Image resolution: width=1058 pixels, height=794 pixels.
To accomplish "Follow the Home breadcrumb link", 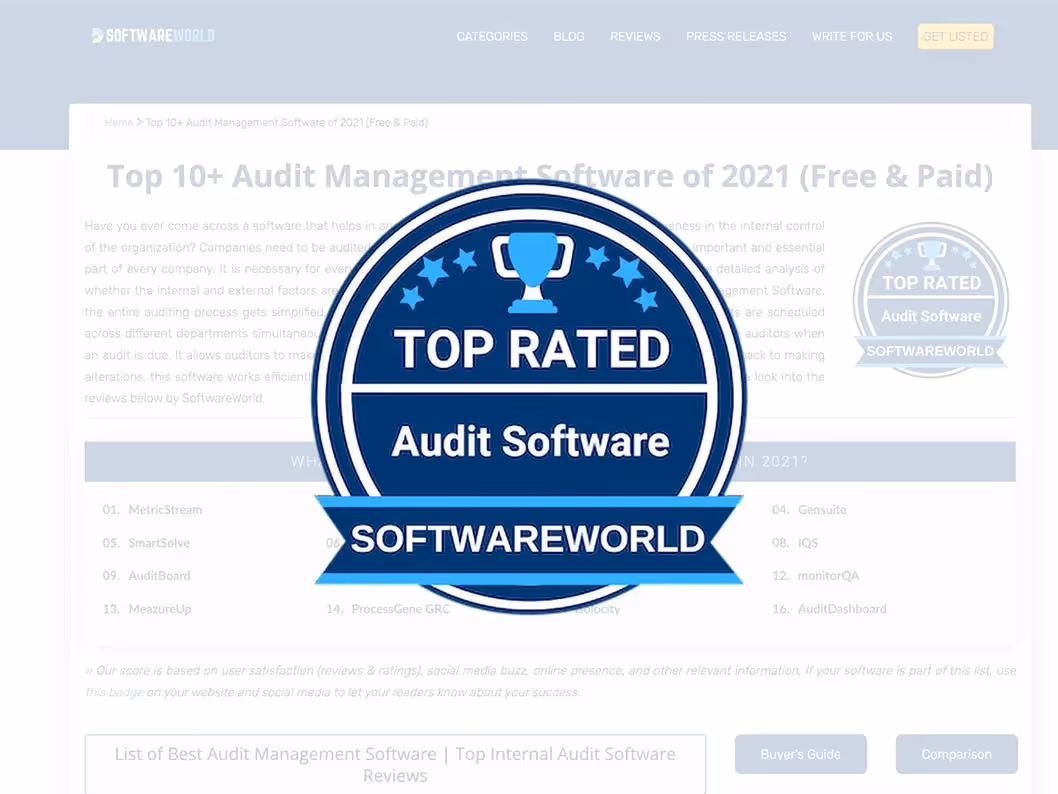I will point(119,123).
